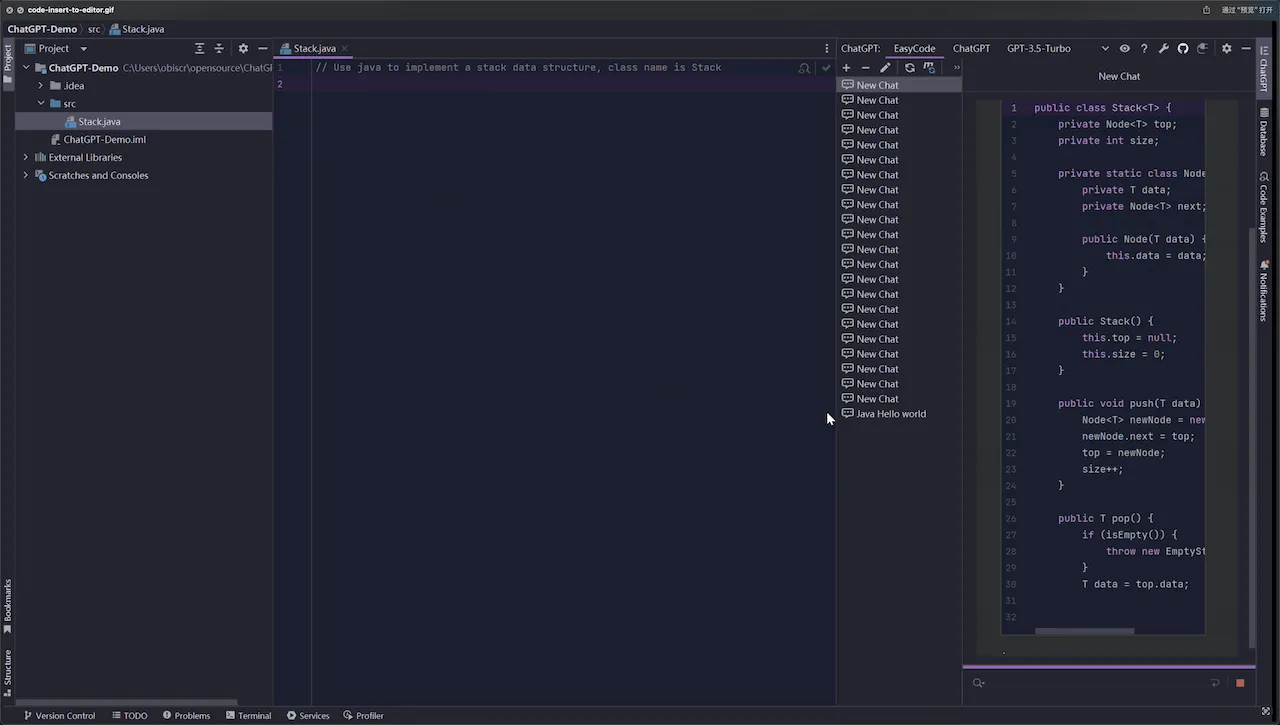Open editor tabs more options menu
This screenshot has height=725, width=1280.
(x=826, y=48)
